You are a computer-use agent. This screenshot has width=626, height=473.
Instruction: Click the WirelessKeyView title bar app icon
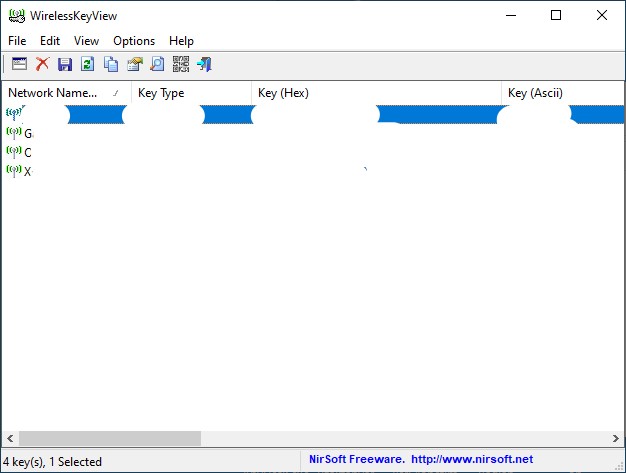pyautogui.click(x=17, y=16)
